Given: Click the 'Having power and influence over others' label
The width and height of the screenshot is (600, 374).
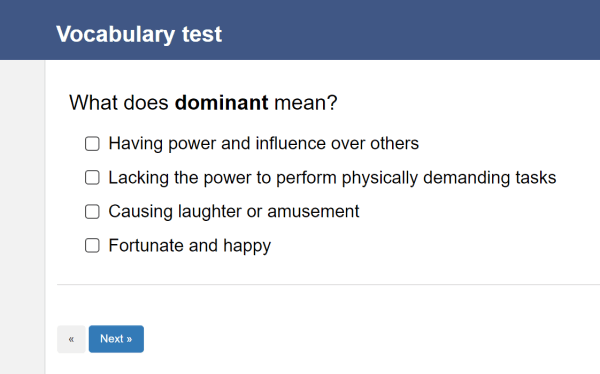Looking at the screenshot, I should coord(264,144).
